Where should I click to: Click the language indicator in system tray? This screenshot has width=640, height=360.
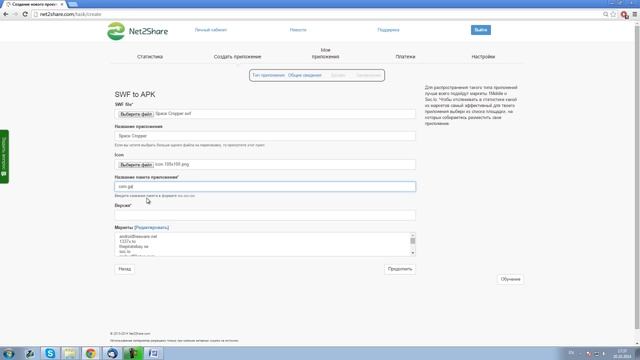pos(571,353)
